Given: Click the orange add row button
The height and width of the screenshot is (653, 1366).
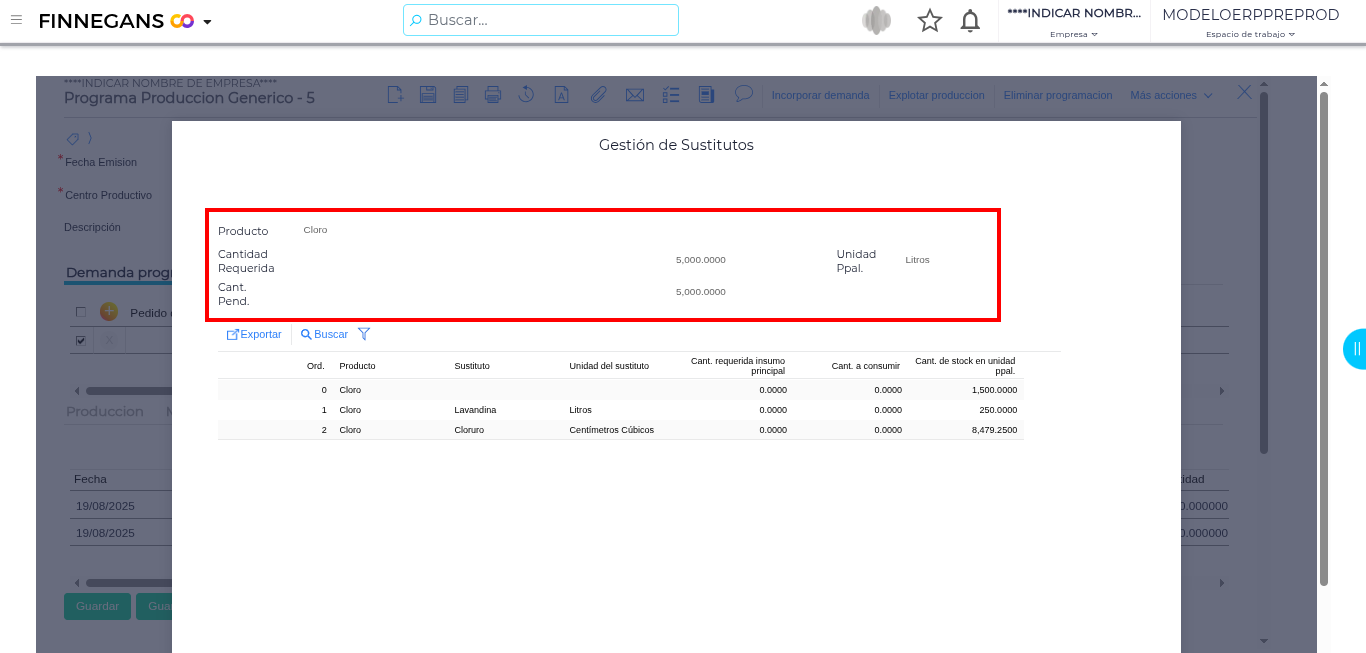Looking at the screenshot, I should 109,312.
